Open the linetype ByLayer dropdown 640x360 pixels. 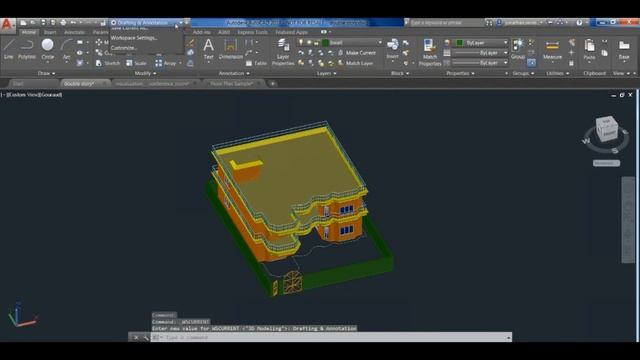(x=480, y=63)
